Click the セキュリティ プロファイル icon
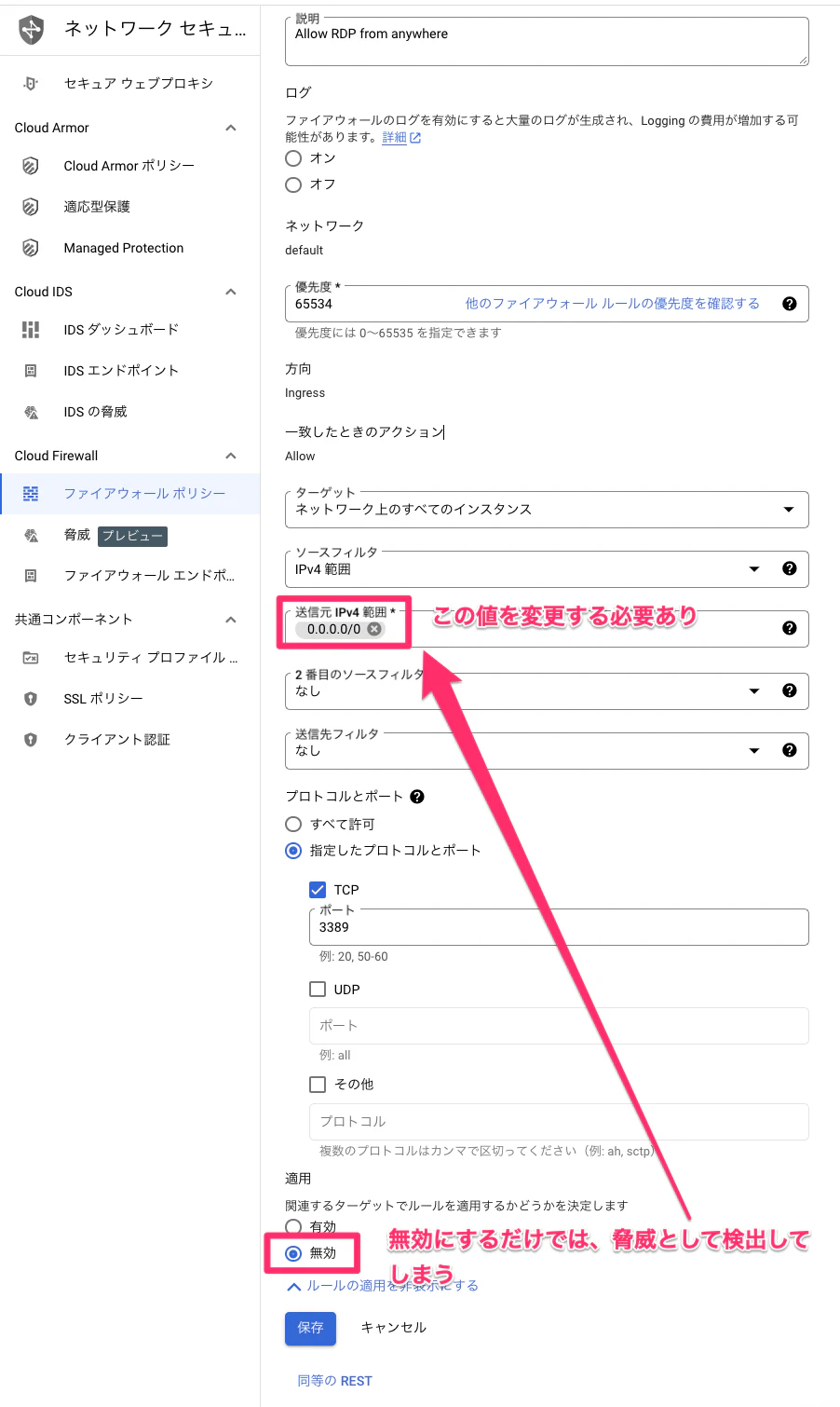Image resolution: width=840 pixels, height=1407 pixels. click(31, 658)
